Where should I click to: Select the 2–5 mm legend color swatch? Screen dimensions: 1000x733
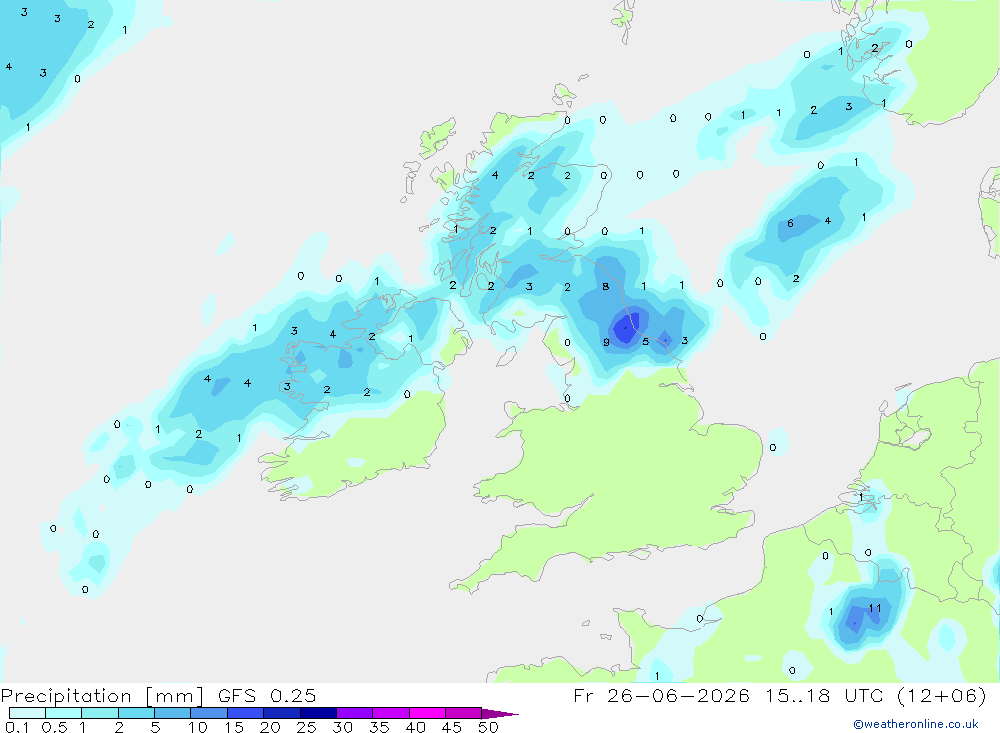(x=136, y=713)
